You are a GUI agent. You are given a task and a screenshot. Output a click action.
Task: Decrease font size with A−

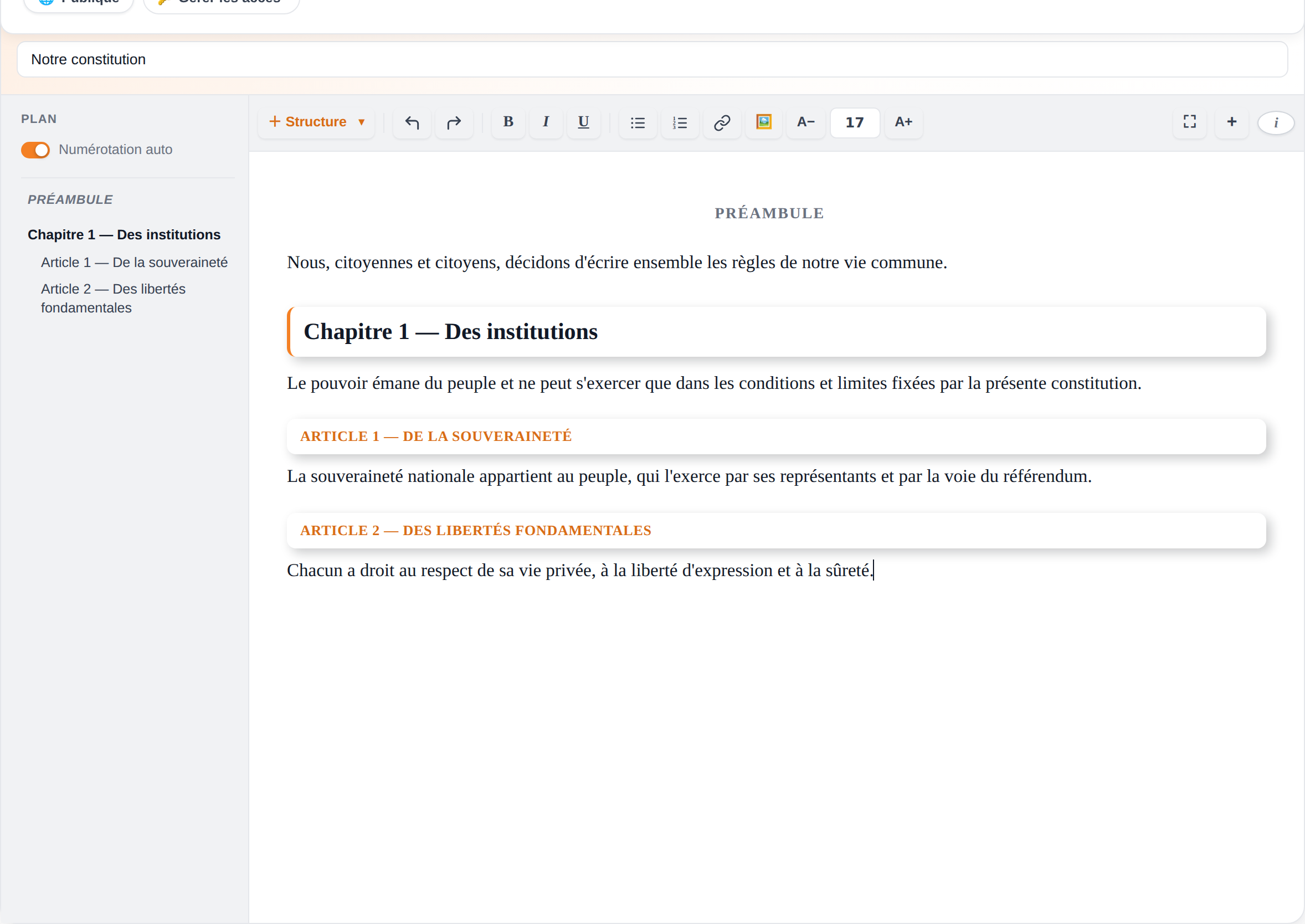coord(805,122)
